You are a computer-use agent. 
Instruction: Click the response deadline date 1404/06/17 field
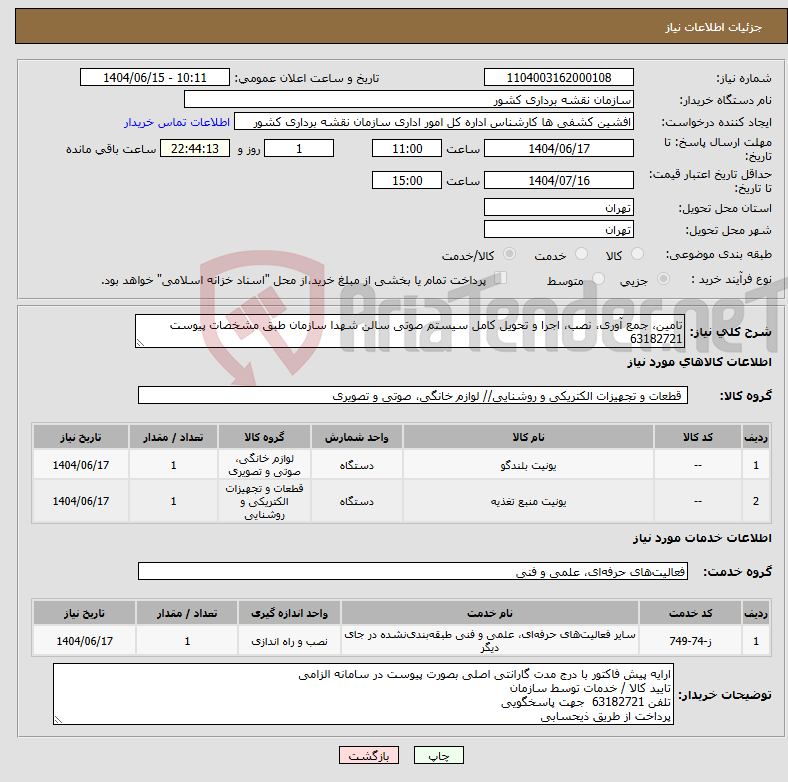[x=558, y=148]
